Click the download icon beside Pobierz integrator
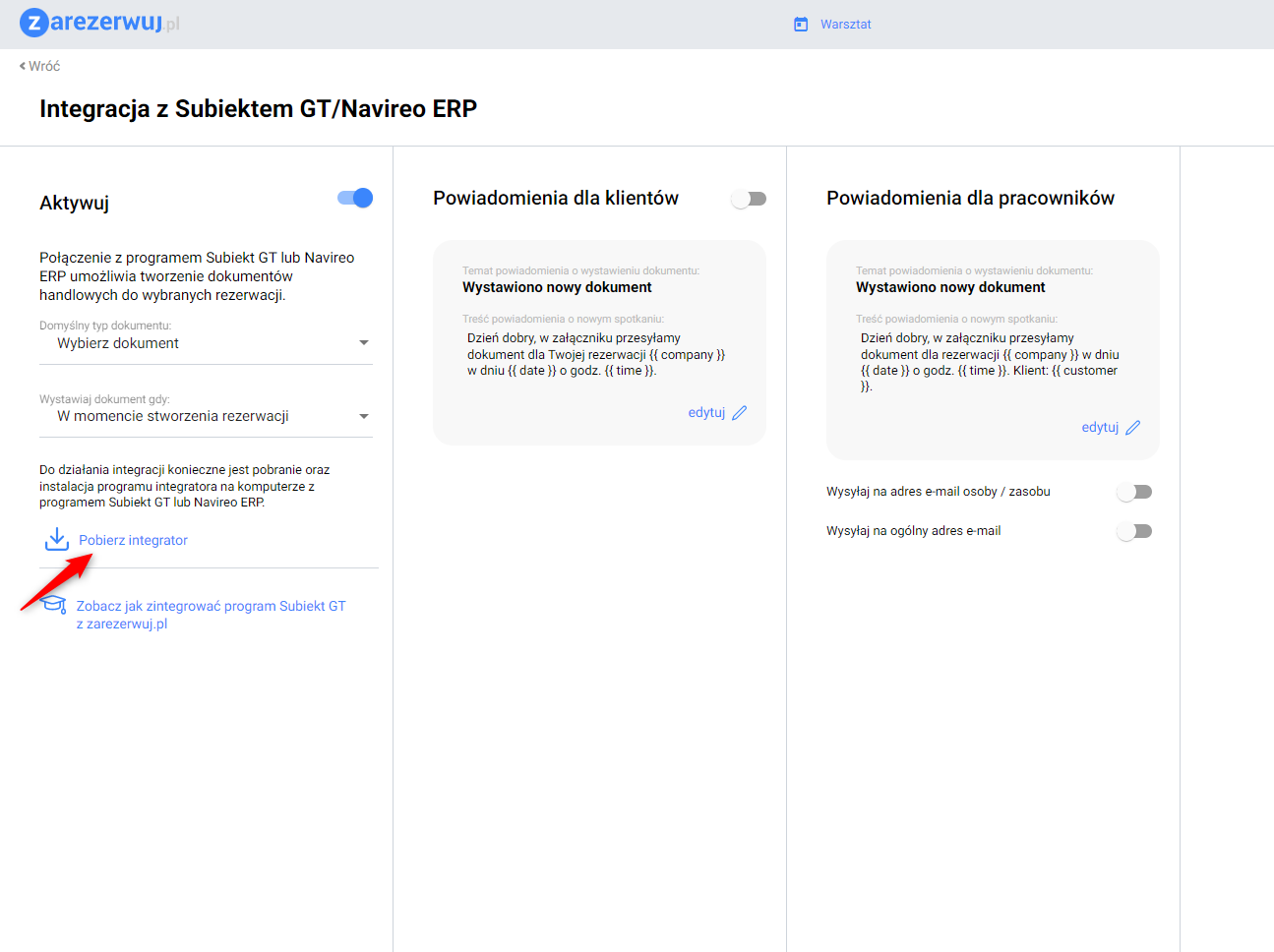Viewport: 1274px width, 952px height. click(x=57, y=539)
